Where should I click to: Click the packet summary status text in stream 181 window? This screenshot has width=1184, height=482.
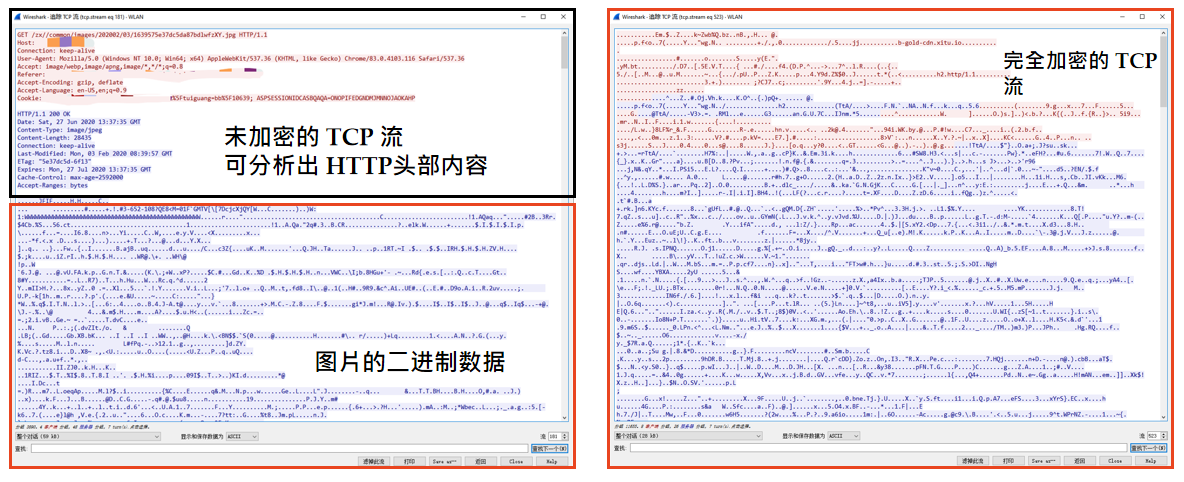click(82, 427)
